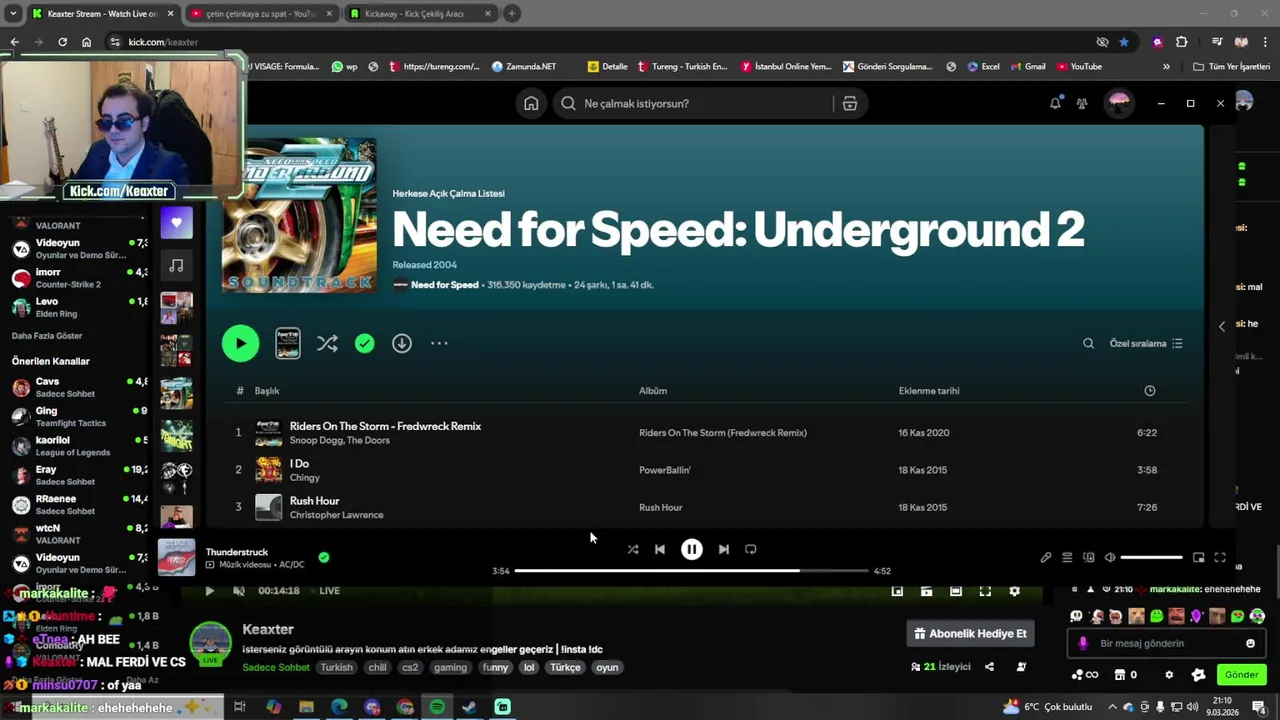Open Spotify notifications bell
Screen dimensions: 1280x720
tap(1055, 103)
